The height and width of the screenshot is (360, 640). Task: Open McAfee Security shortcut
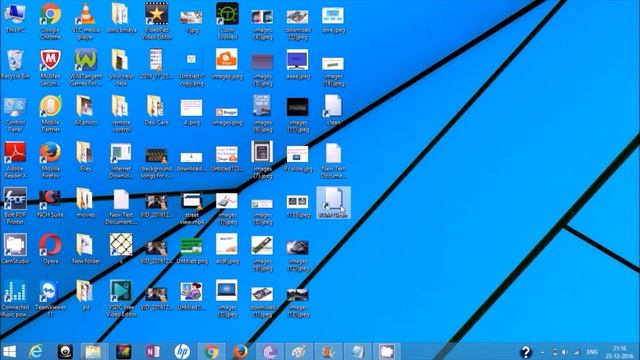(50, 68)
